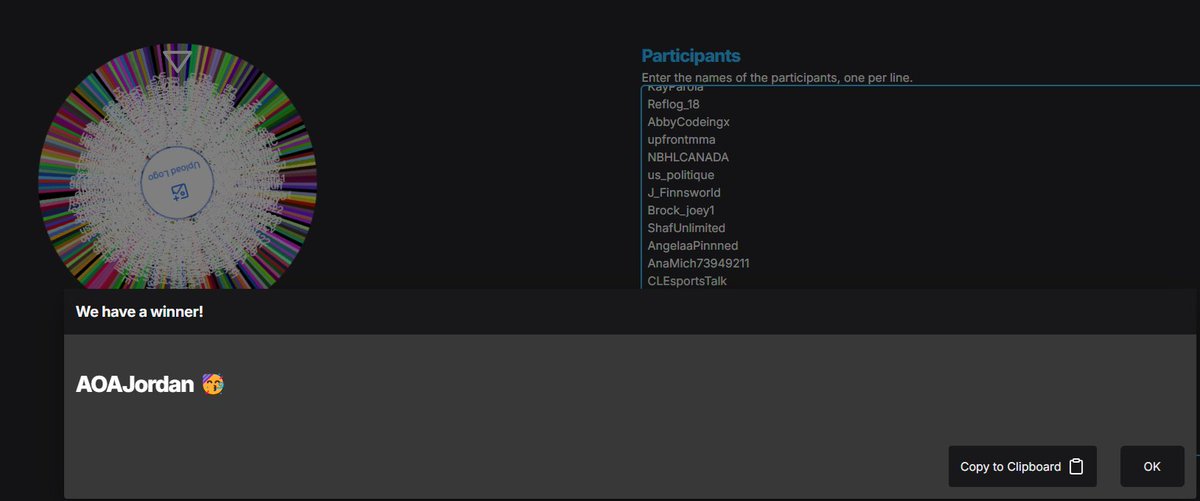Click the AnaMich73949211 entry
Screen dimensions: 1200x501
point(698,263)
